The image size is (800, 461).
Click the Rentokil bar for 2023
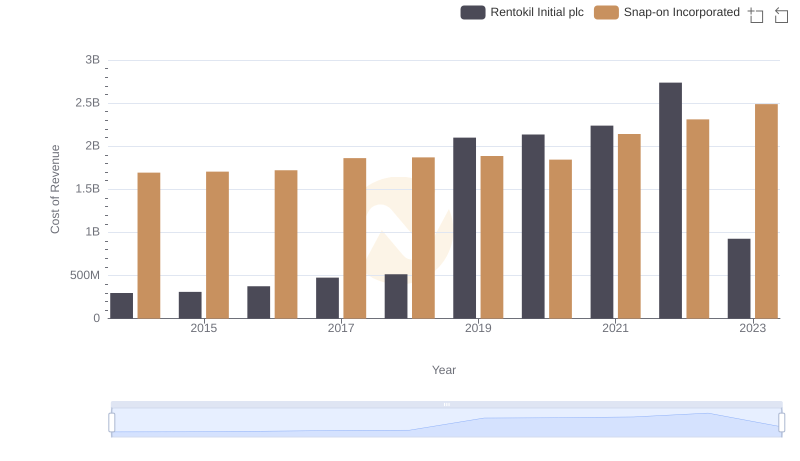click(x=739, y=278)
